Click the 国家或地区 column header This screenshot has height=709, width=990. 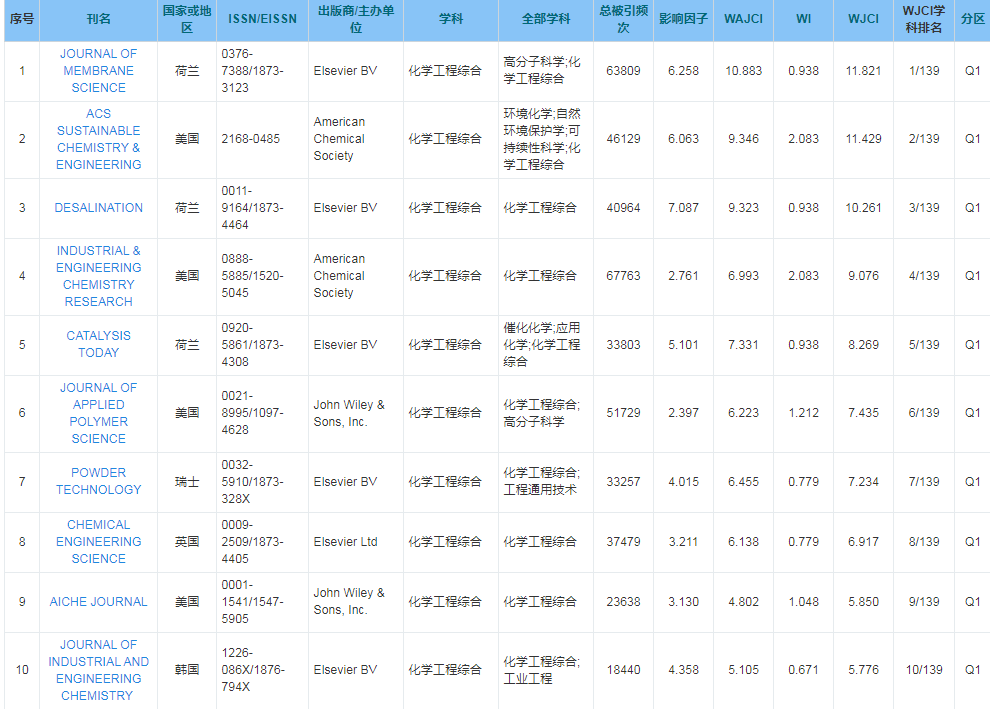pyautogui.click(x=187, y=19)
